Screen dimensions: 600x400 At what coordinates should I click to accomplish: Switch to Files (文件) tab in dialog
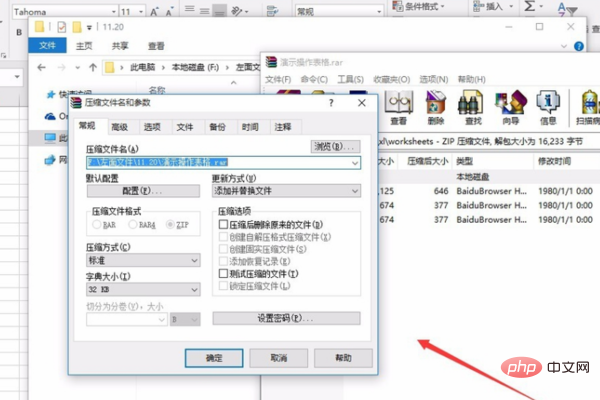click(184, 127)
